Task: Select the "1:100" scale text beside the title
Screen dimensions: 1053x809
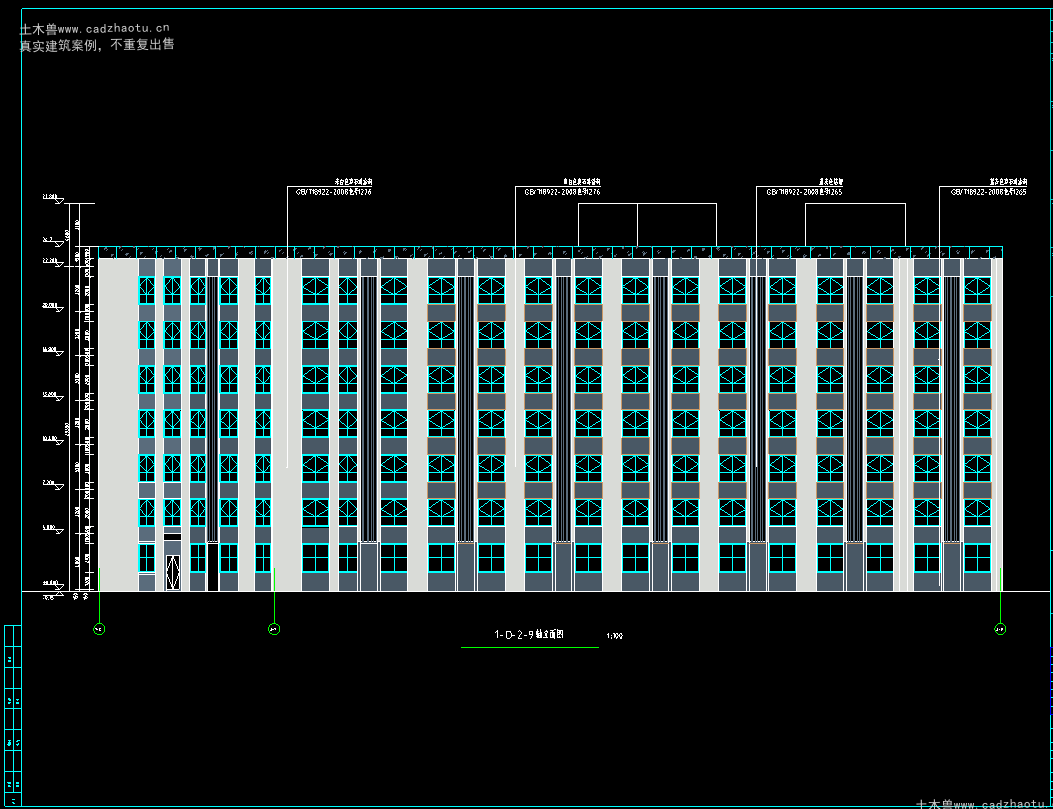Action: (x=614, y=636)
